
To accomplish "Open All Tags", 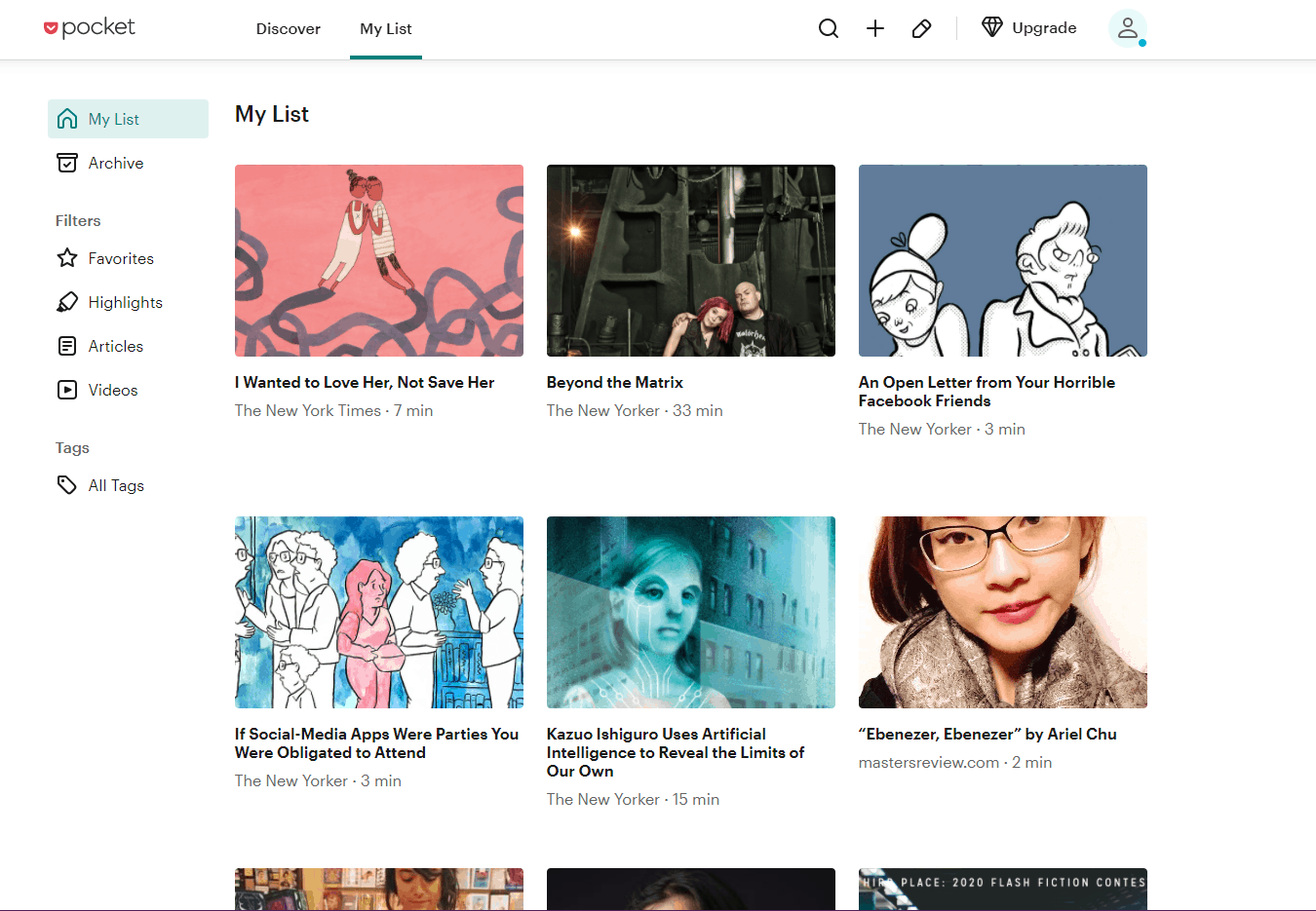I will point(115,485).
